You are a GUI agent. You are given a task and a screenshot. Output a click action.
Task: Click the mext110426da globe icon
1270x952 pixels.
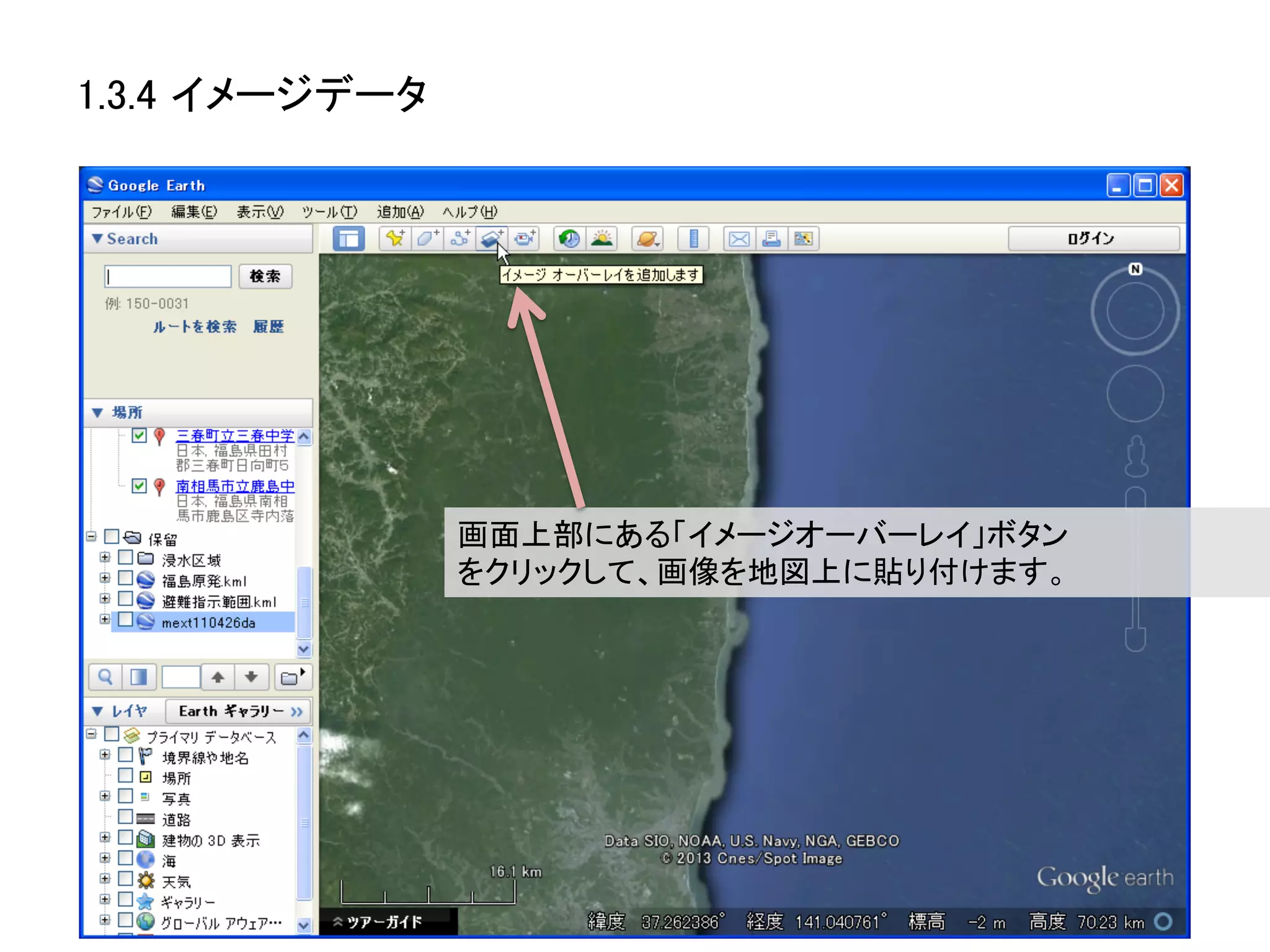coord(145,622)
